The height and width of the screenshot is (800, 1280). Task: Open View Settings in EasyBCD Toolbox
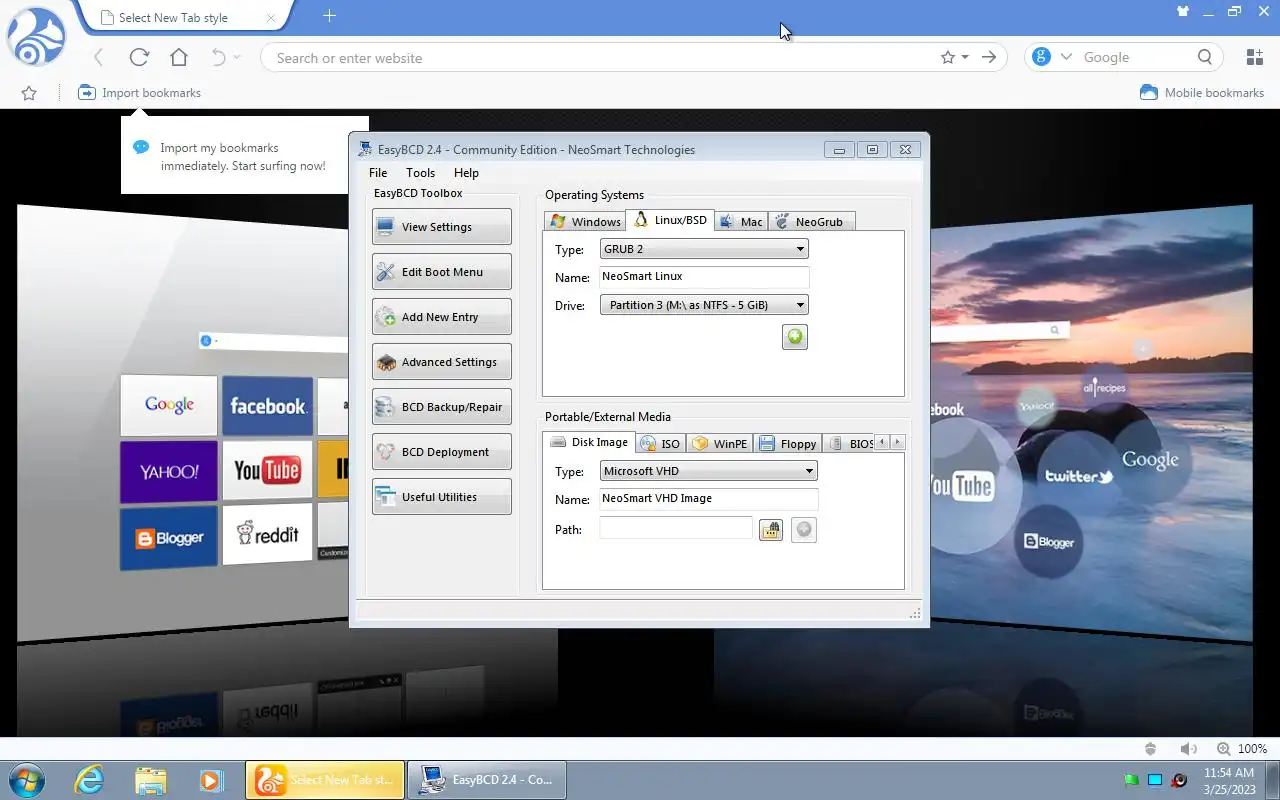[x=441, y=227]
